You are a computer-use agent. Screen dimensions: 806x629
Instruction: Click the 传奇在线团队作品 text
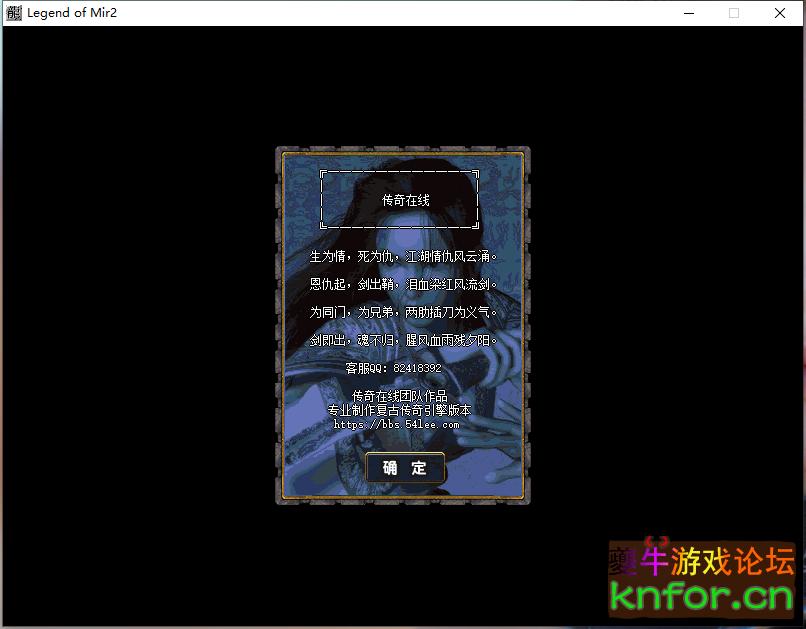[399, 396]
